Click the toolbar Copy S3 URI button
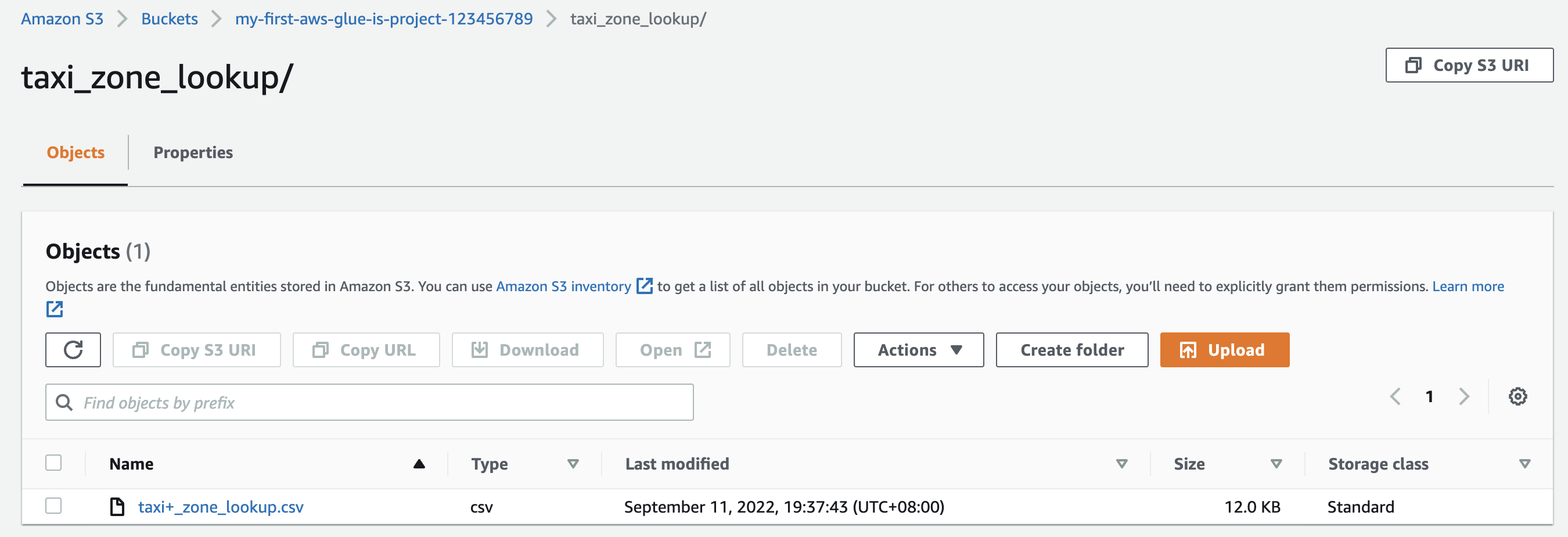 click(x=197, y=349)
